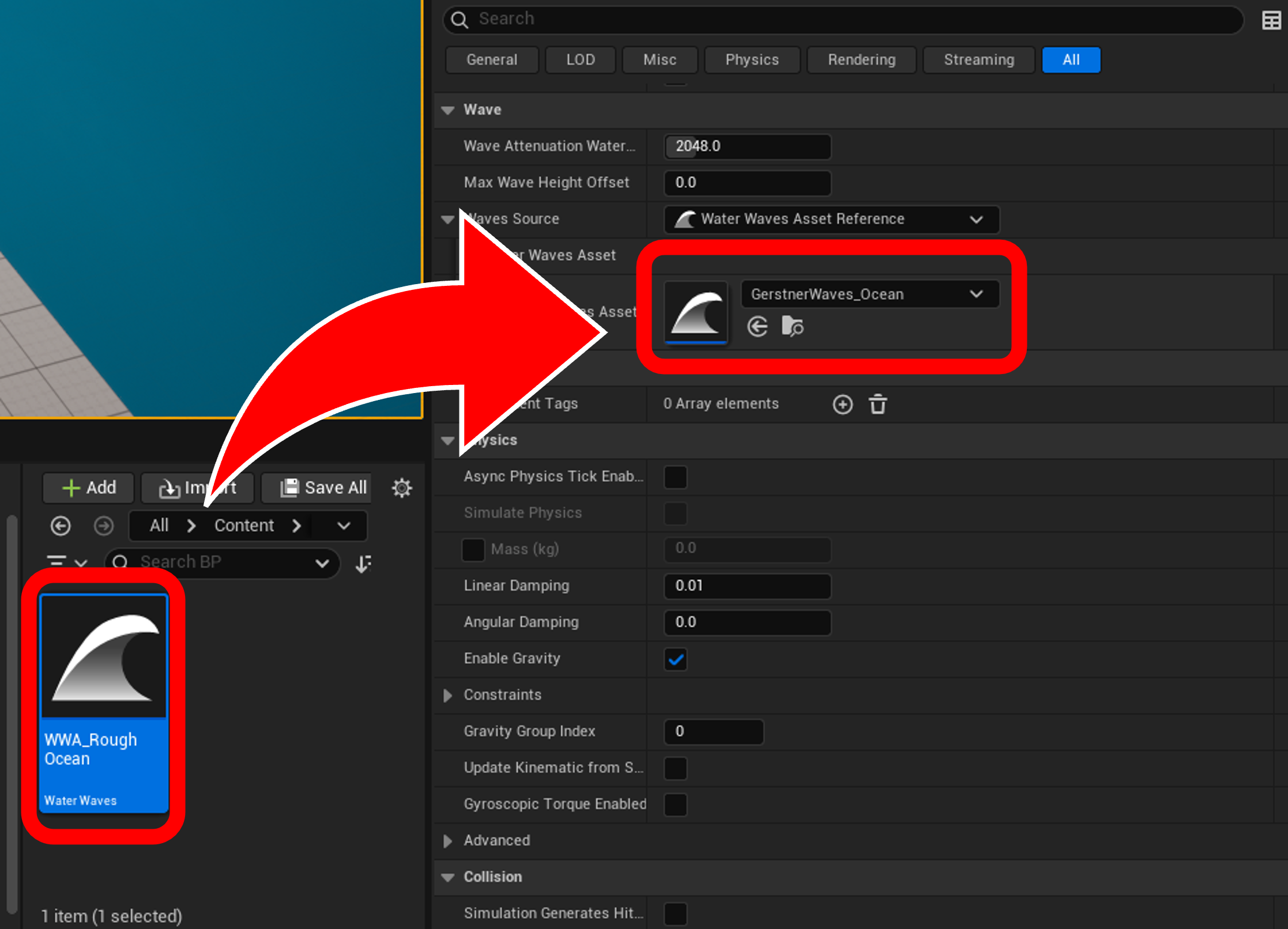Image resolution: width=1288 pixels, height=929 pixels.
Task: Focus the Search BP field
Action: (222, 562)
